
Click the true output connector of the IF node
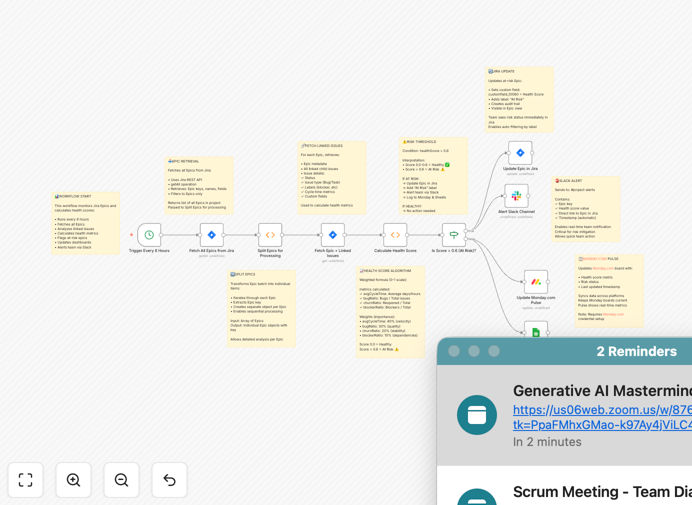(466, 230)
